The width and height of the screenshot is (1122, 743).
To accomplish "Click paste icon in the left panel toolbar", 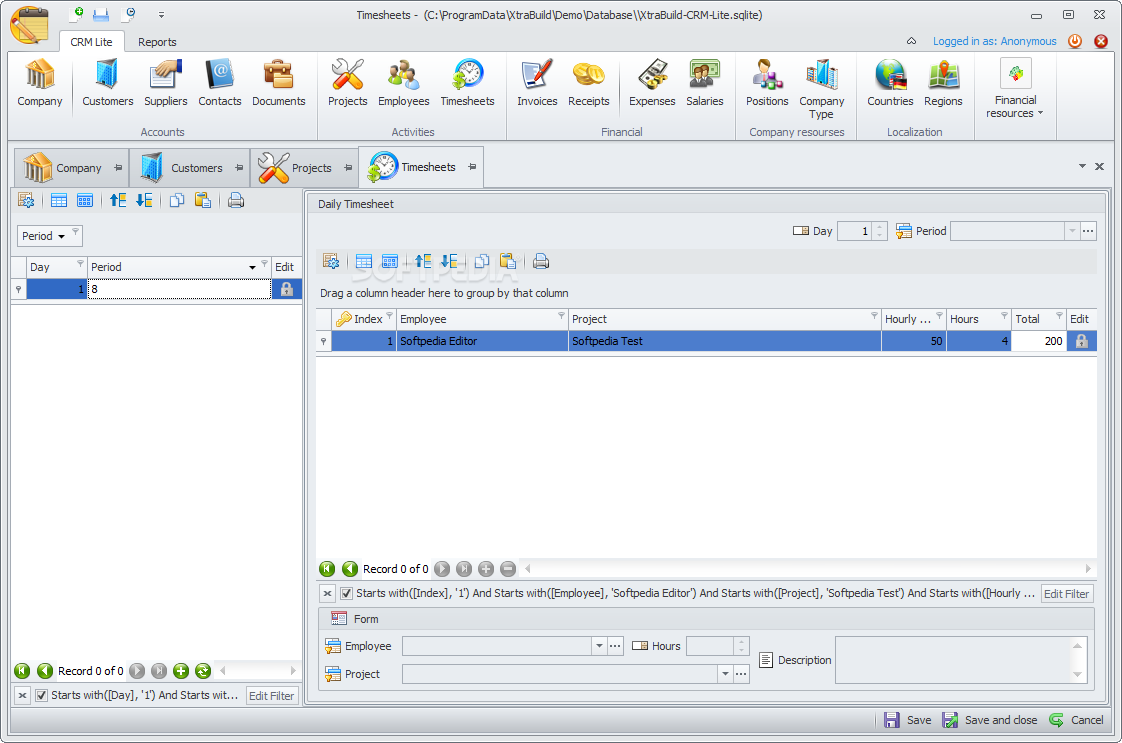I will pos(203,200).
